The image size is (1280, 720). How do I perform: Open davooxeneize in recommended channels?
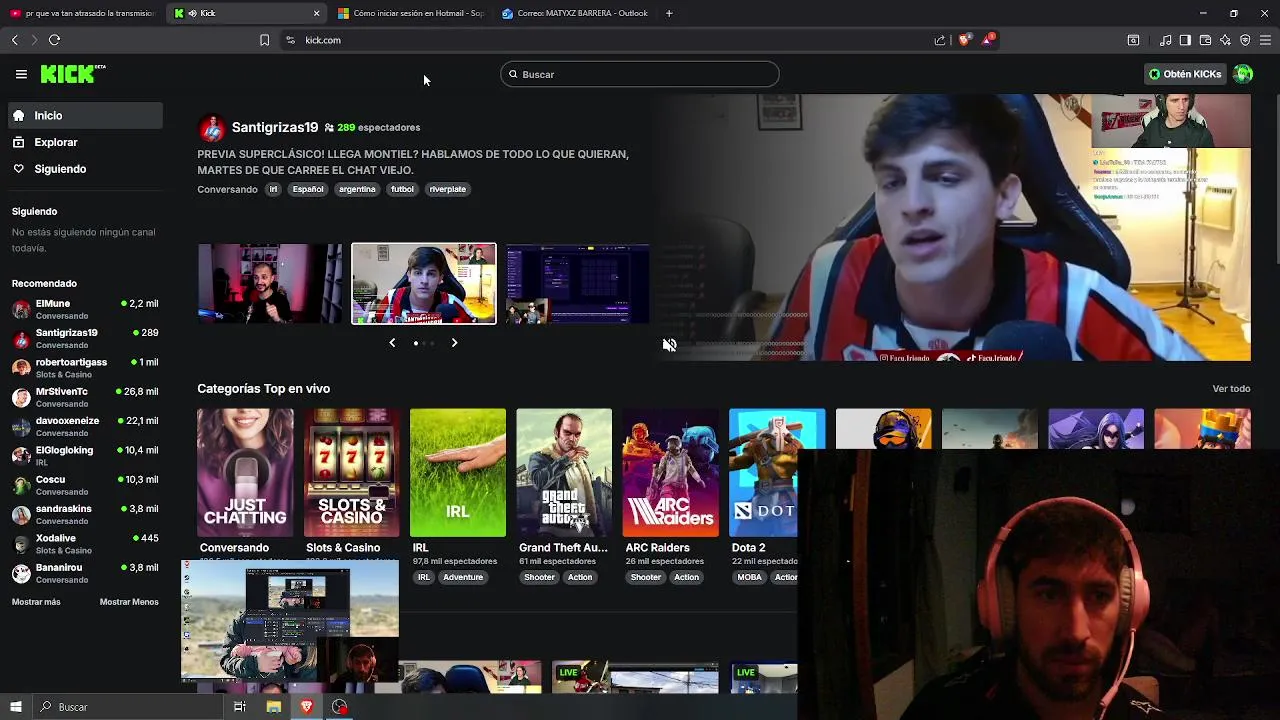(x=85, y=426)
